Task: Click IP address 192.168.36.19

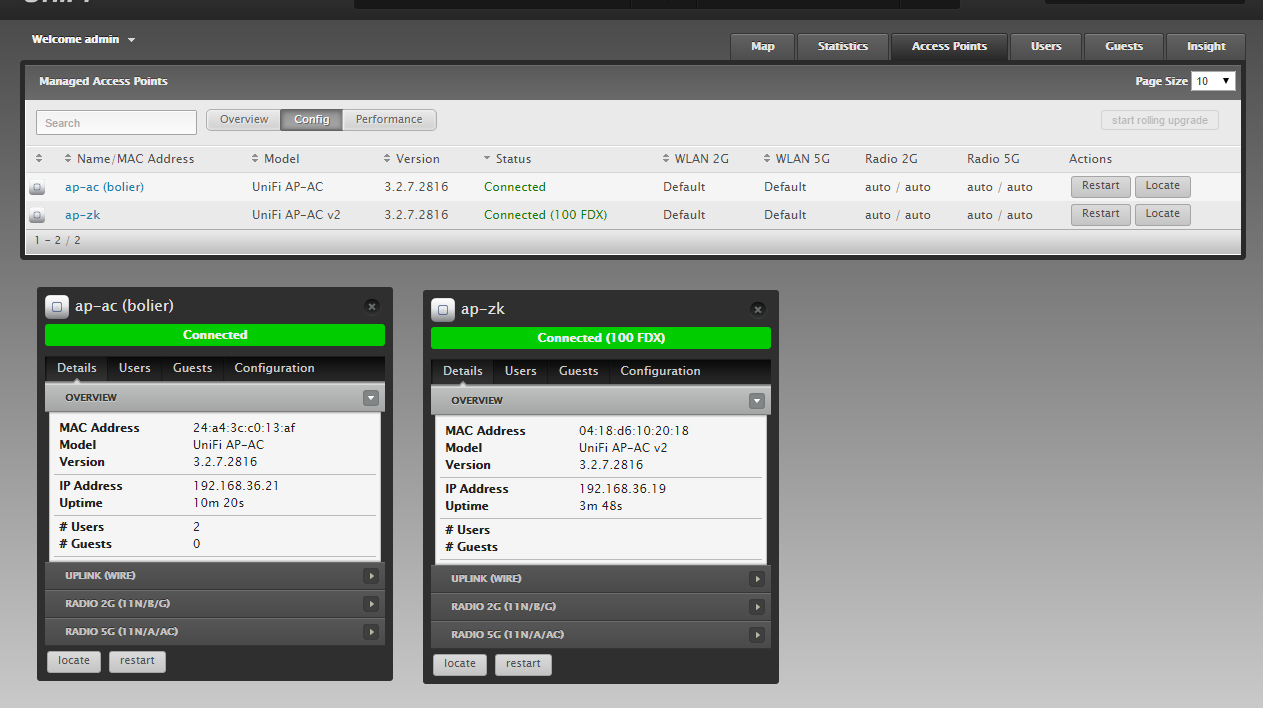Action: [622, 489]
